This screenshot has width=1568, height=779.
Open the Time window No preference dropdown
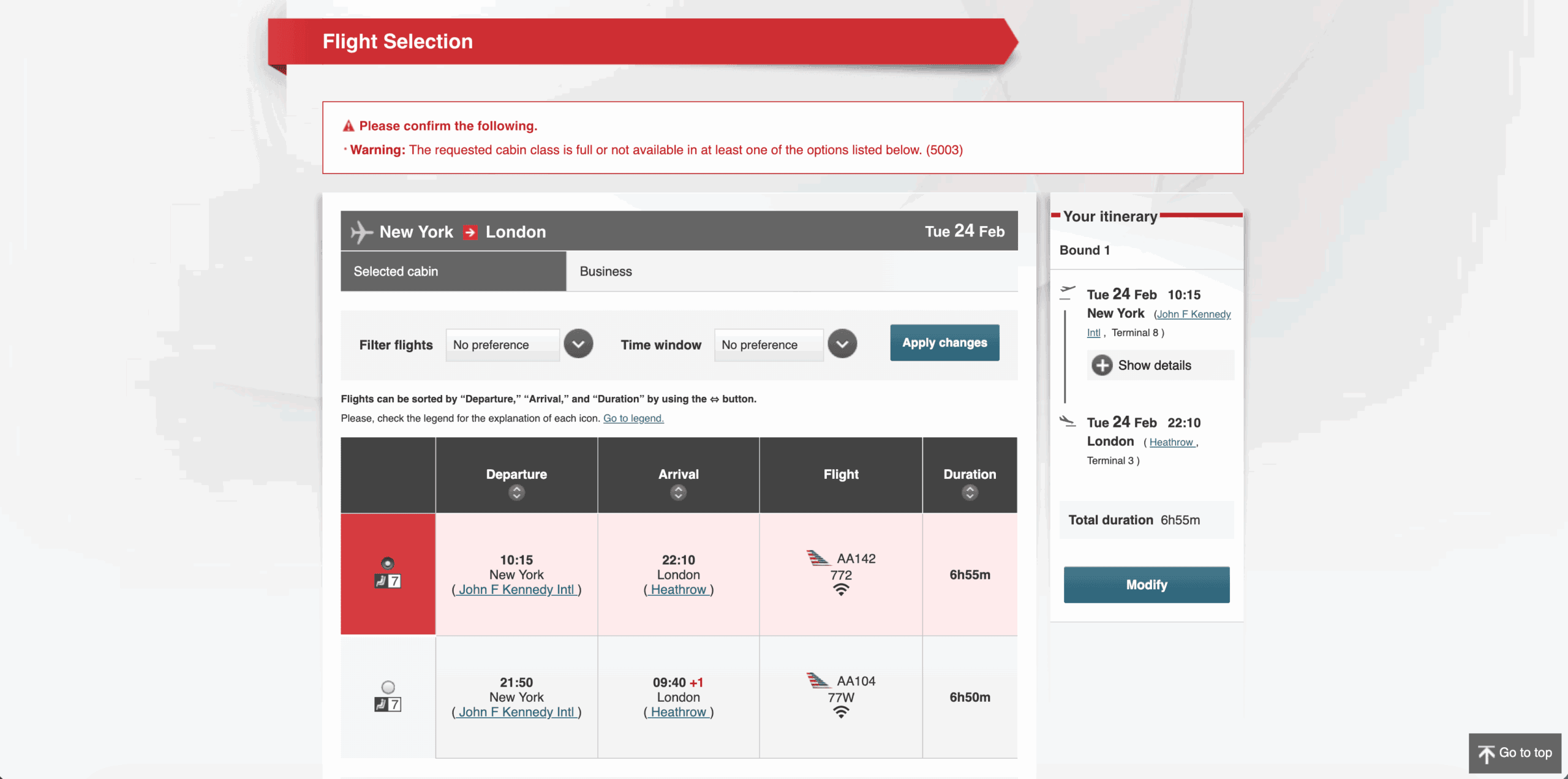(842, 344)
